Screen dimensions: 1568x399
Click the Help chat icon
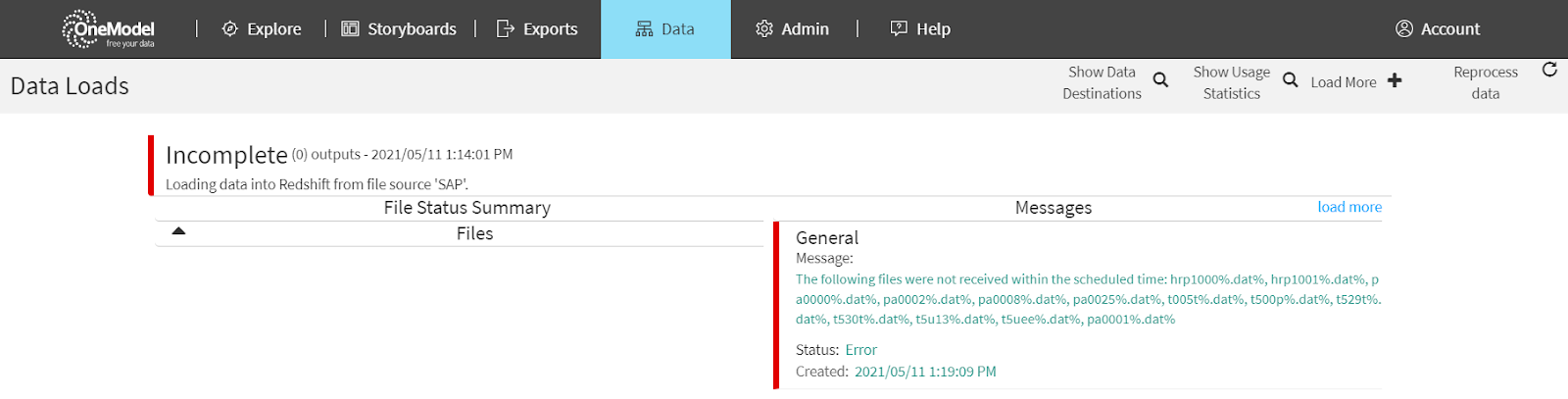coord(899,29)
